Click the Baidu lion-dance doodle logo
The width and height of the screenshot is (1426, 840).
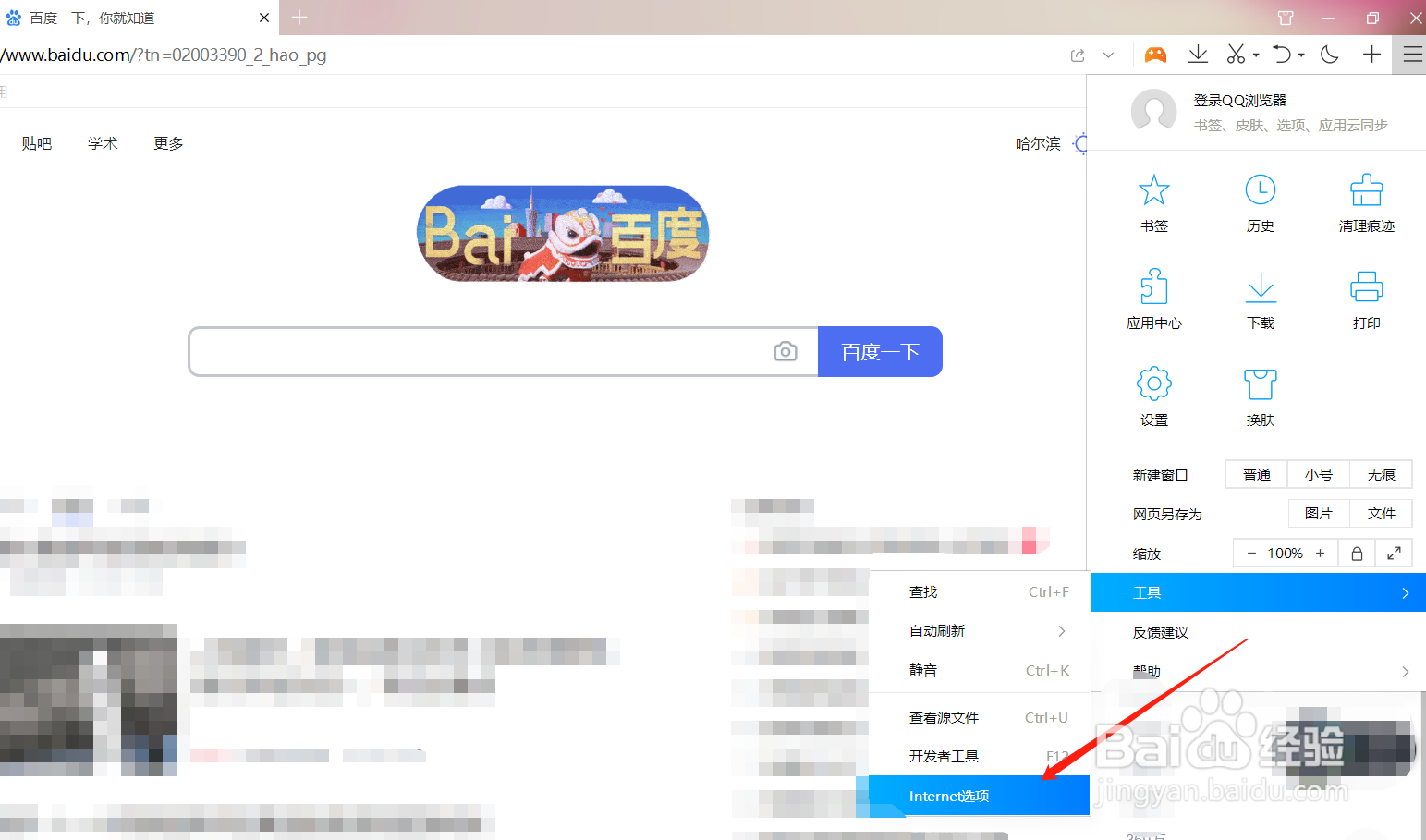563,234
